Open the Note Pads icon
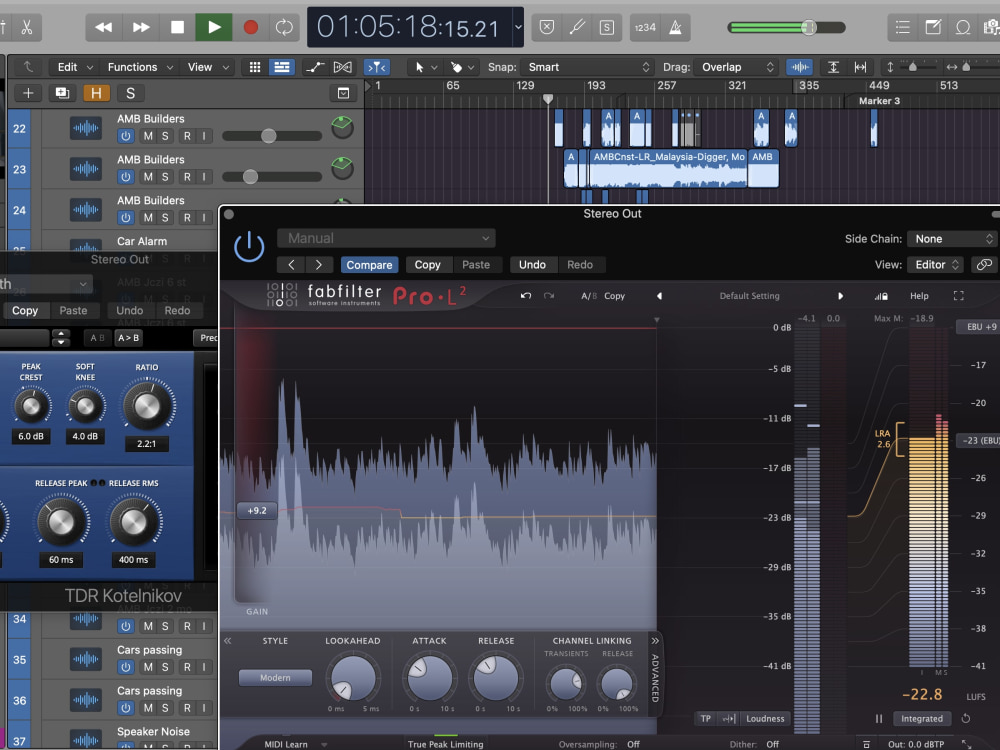The image size is (1000, 750). click(933, 27)
